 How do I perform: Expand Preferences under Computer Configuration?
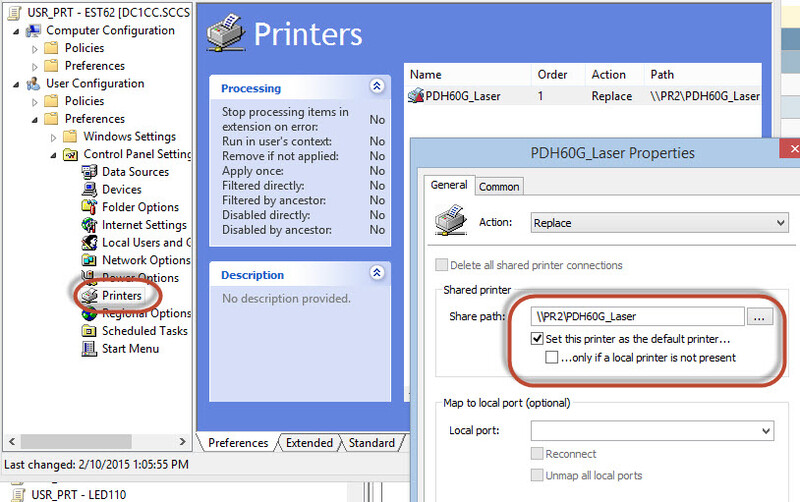[35, 67]
